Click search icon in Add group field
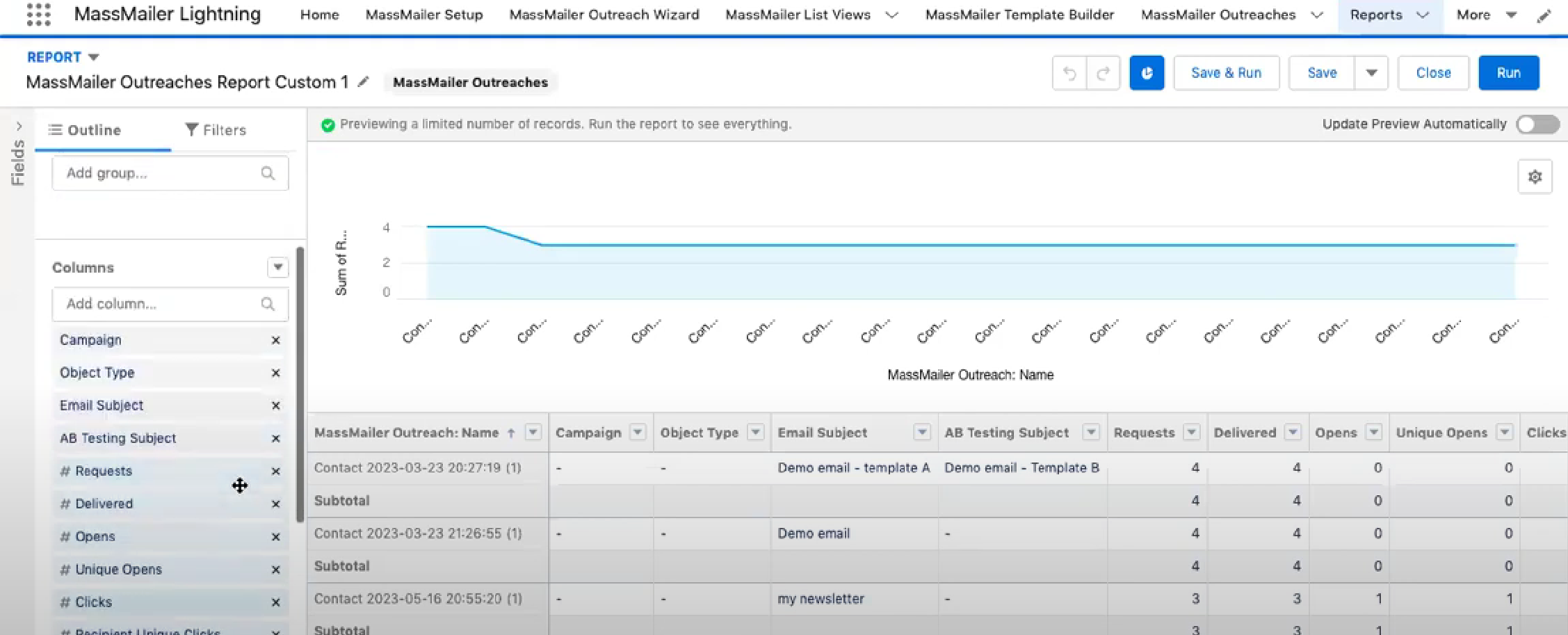Viewport: 1568px width, 635px height. click(x=268, y=173)
